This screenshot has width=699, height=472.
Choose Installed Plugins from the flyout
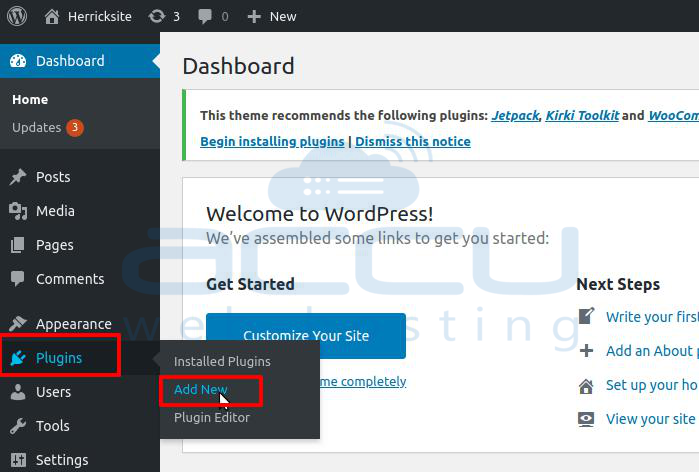222,361
